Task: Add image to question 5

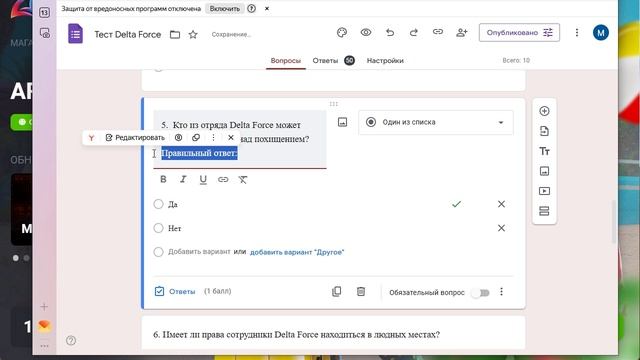Action: tap(342, 122)
